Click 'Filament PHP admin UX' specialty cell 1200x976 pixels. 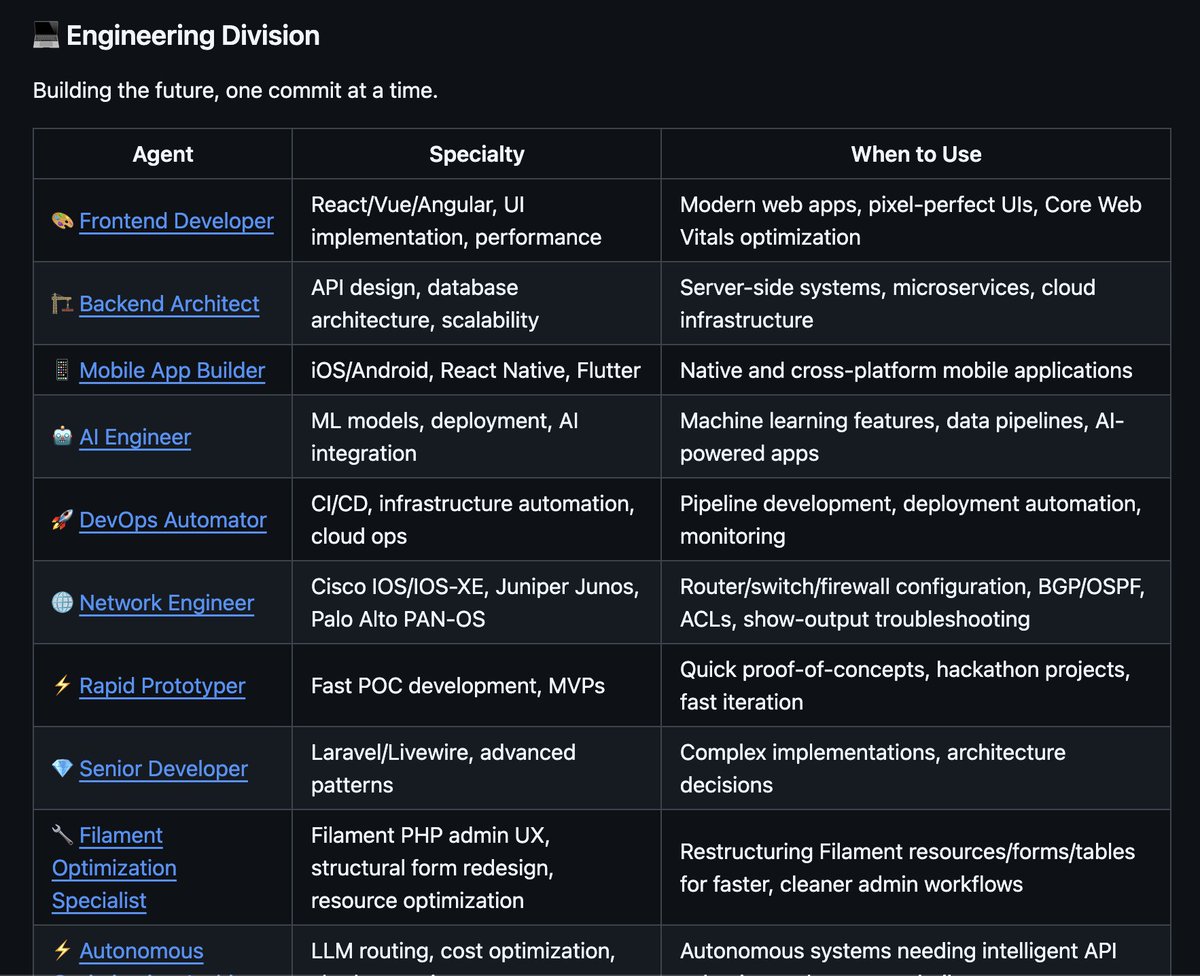click(477, 868)
